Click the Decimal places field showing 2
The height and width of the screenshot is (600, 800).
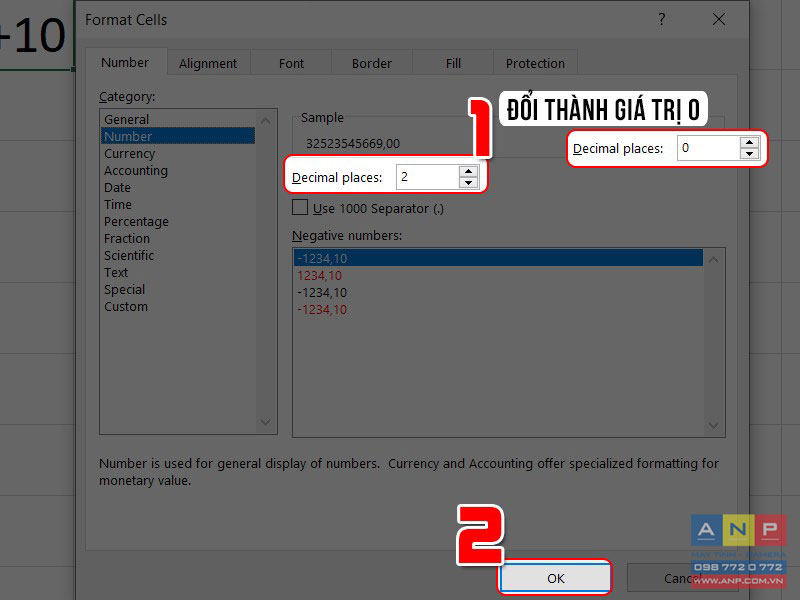coord(428,177)
